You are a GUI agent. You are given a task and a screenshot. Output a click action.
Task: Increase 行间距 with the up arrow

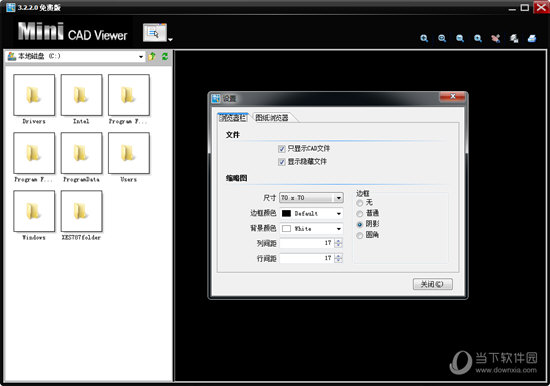tap(338, 256)
